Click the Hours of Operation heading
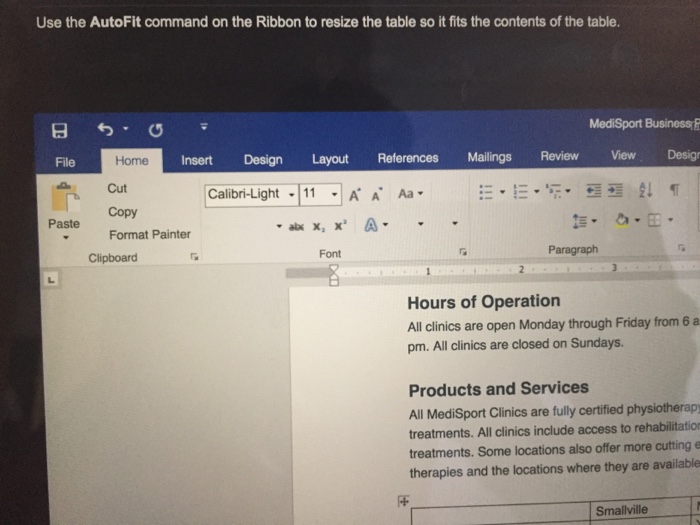700x525 pixels. pos(483,302)
